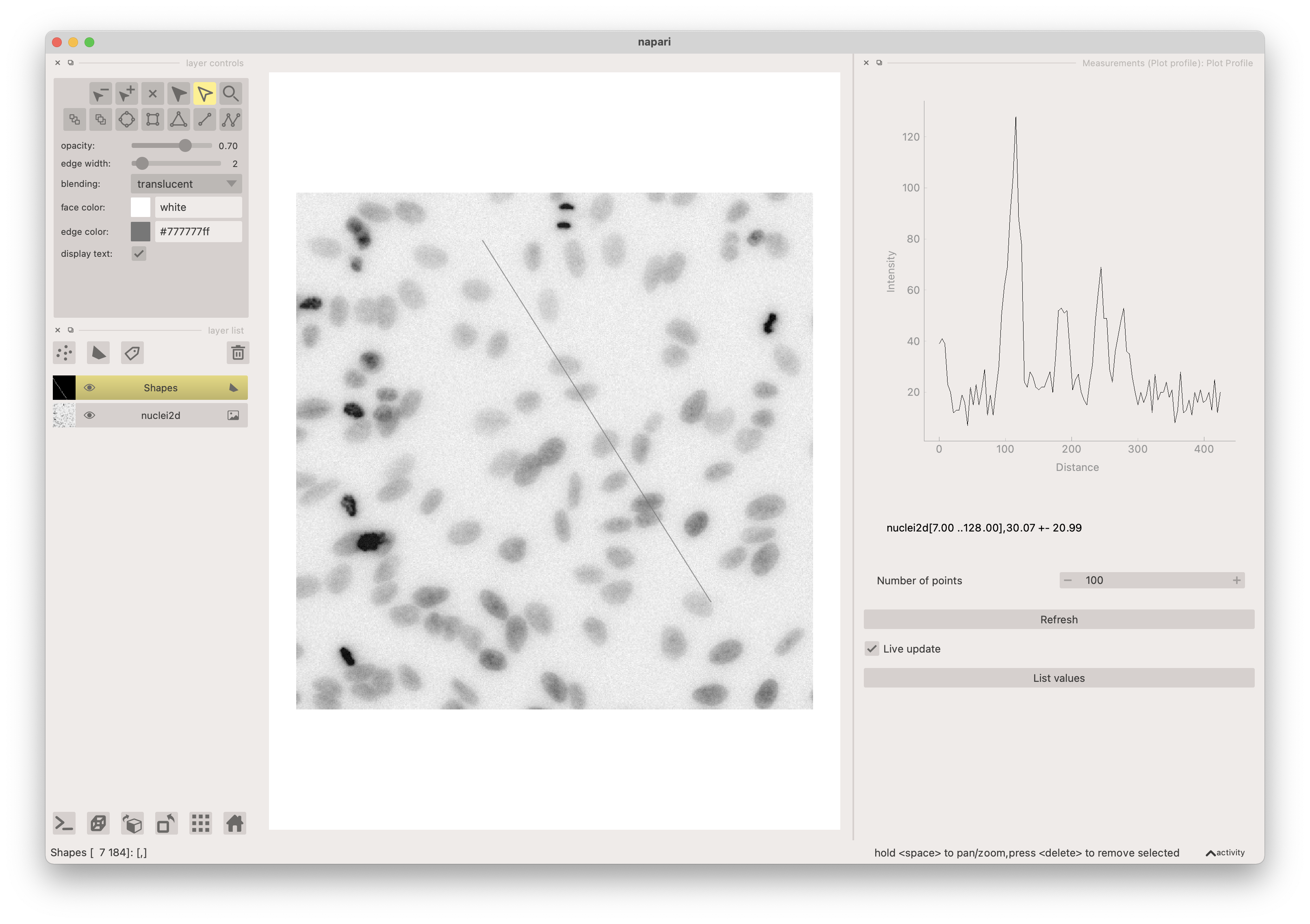This screenshot has height=924, width=1310.
Task: Toggle grid view mode
Action: click(x=200, y=824)
